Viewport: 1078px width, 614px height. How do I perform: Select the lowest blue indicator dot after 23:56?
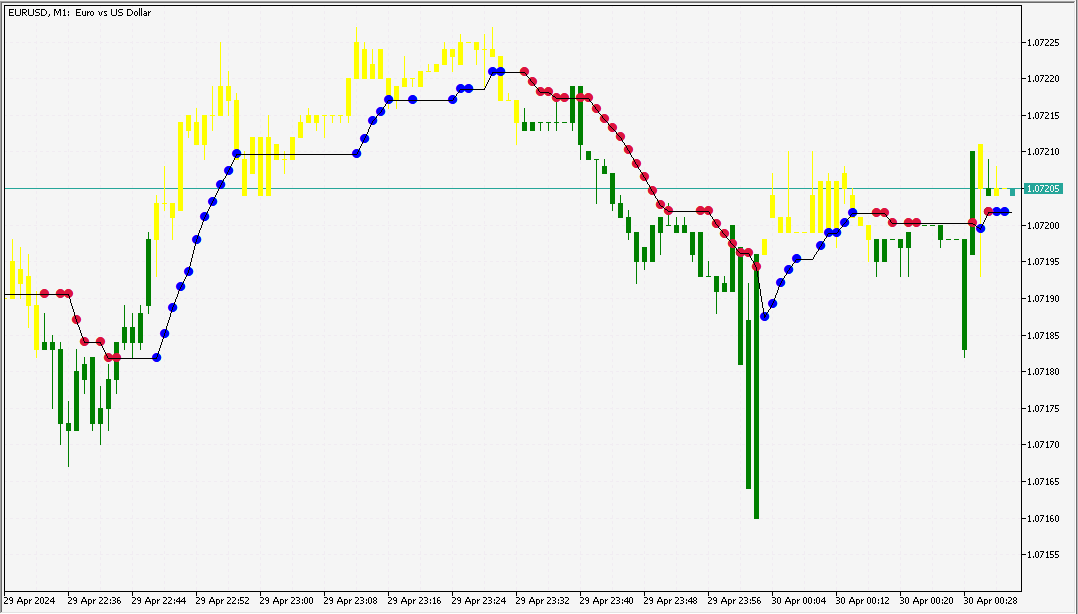click(765, 316)
